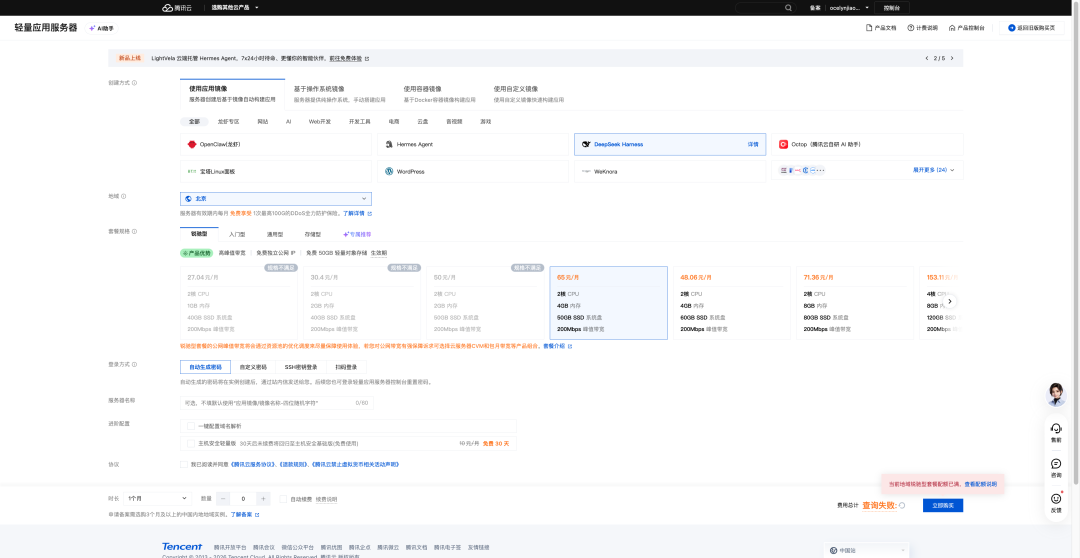Screen dimensions: 1080x558
Task: Click info icon next to 创建方式
Action: coord(134,83)
